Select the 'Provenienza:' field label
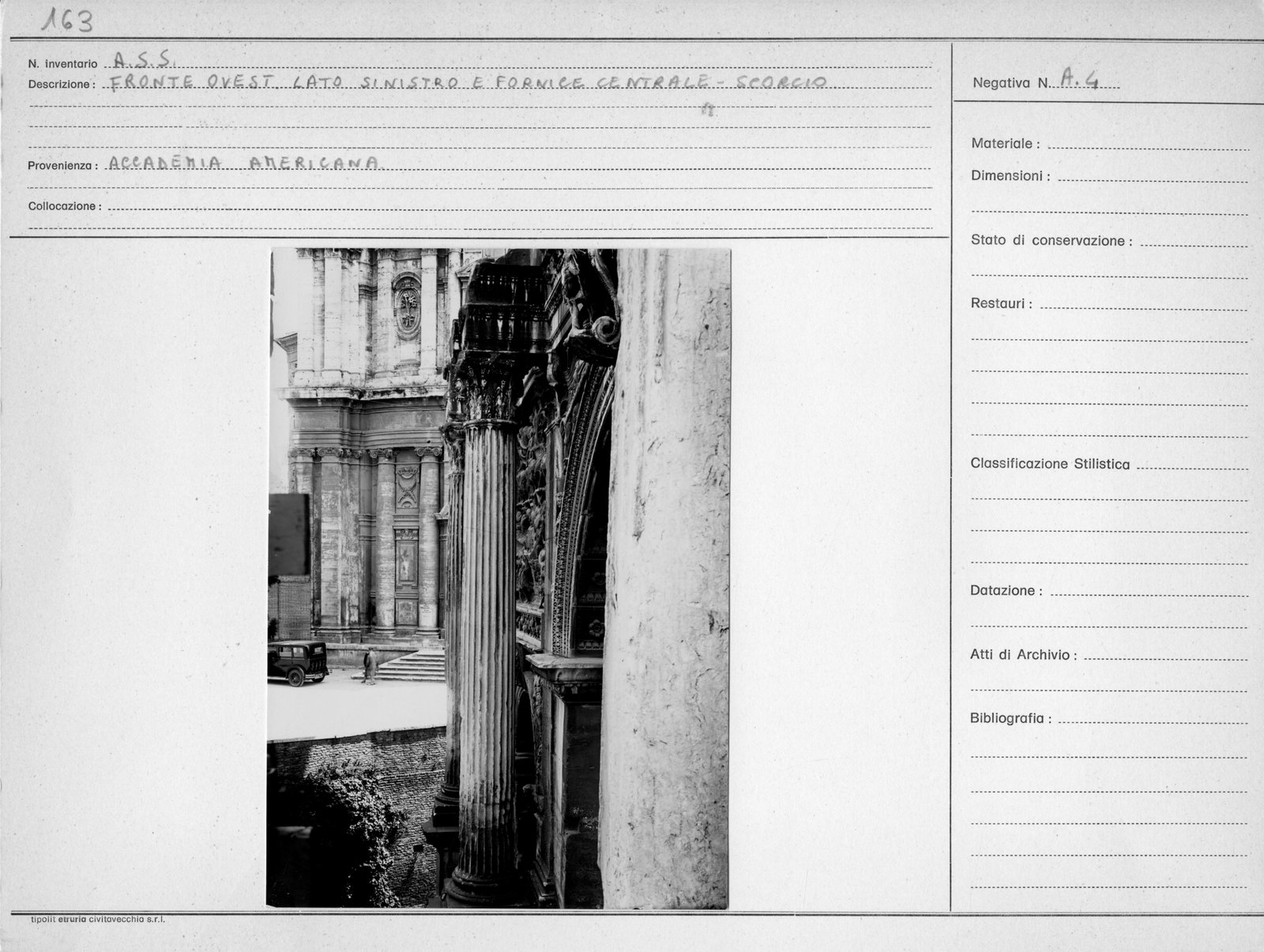 63,166
